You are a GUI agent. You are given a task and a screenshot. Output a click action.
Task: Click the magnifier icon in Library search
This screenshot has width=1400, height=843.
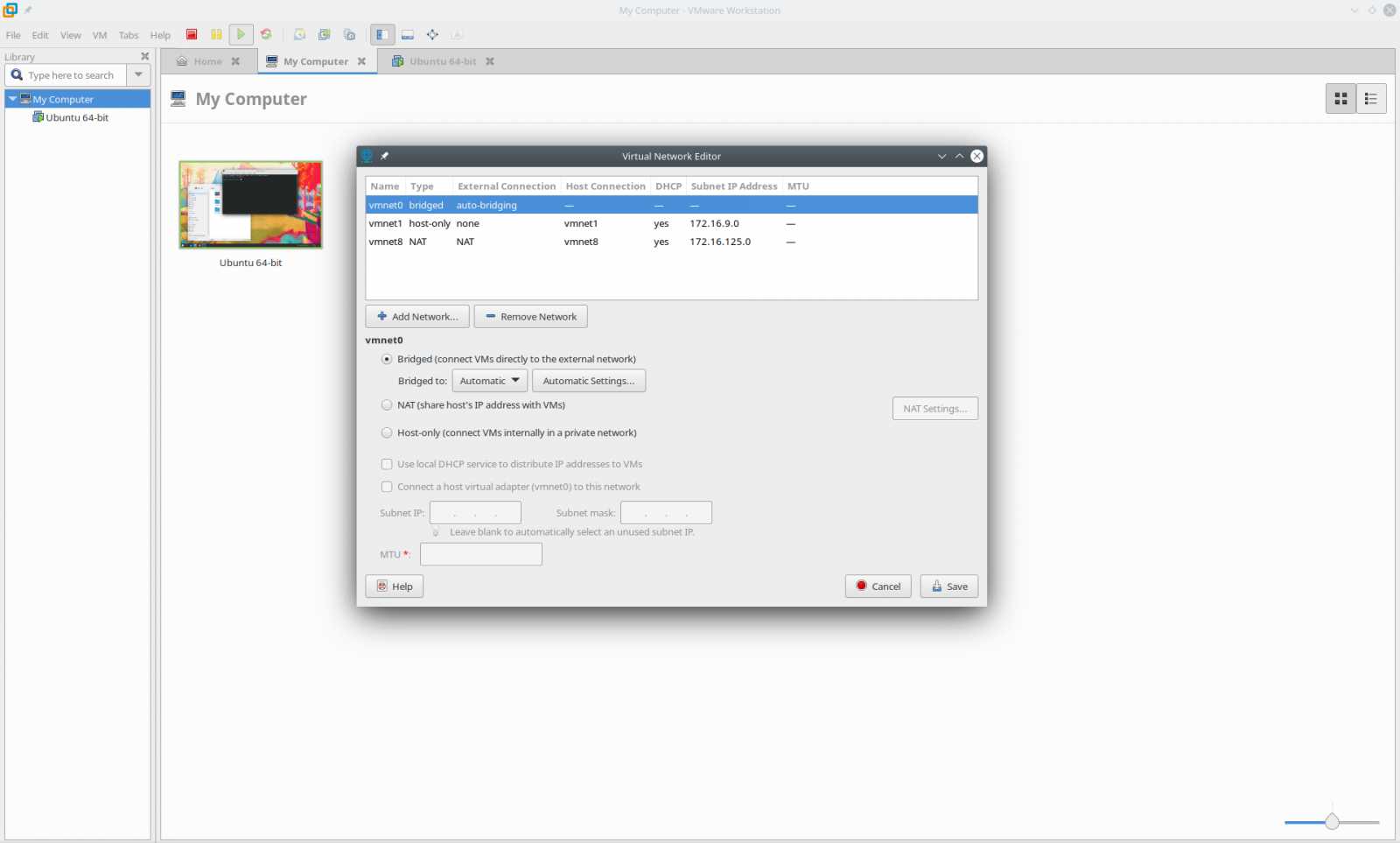pyautogui.click(x=17, y=74)
